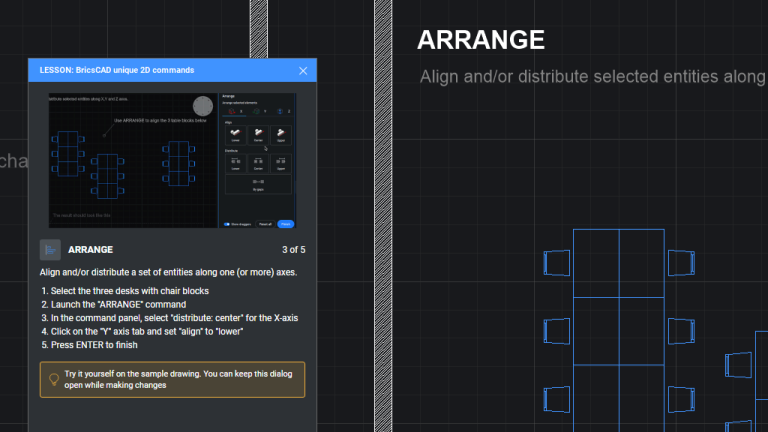Choose the Distribute Center icon in the preview

click(x=258, y=164)
